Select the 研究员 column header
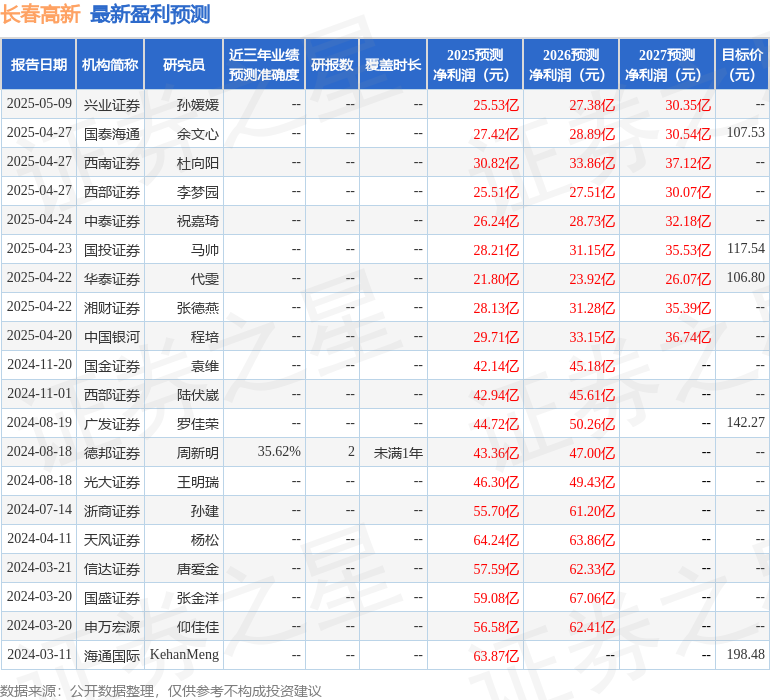 coord(183,65)
